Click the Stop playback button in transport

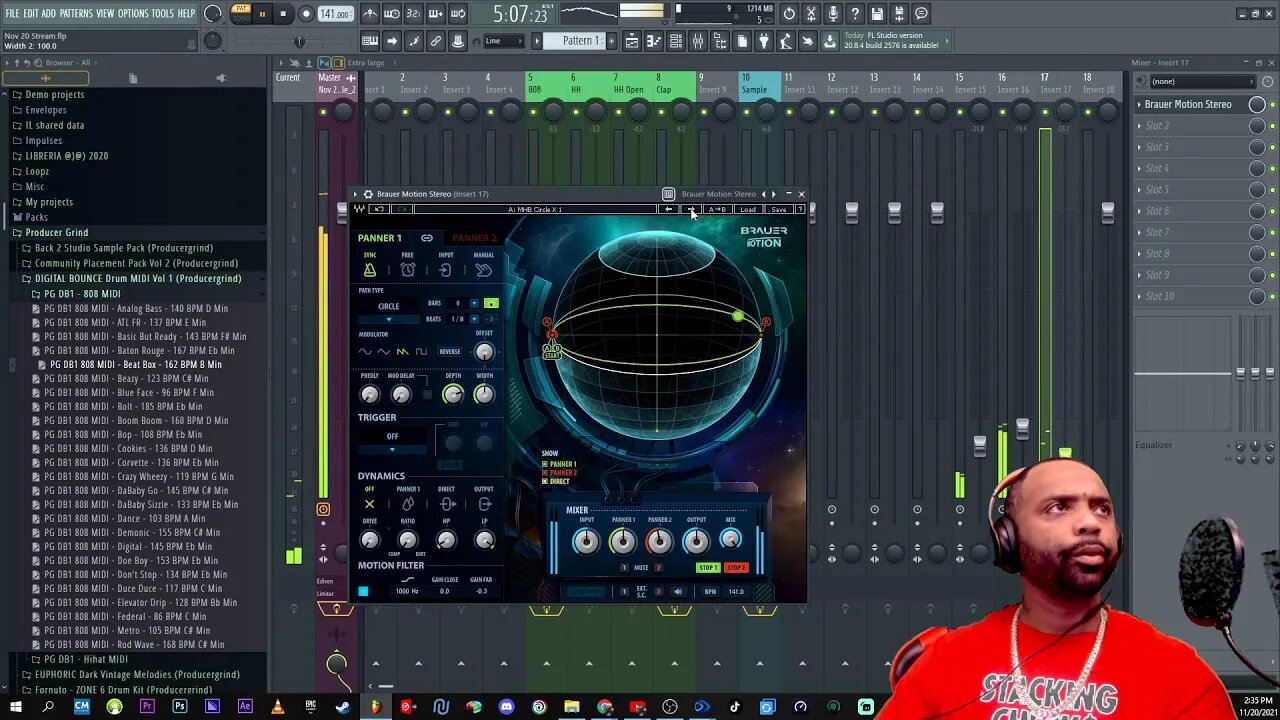coord(283,14)
